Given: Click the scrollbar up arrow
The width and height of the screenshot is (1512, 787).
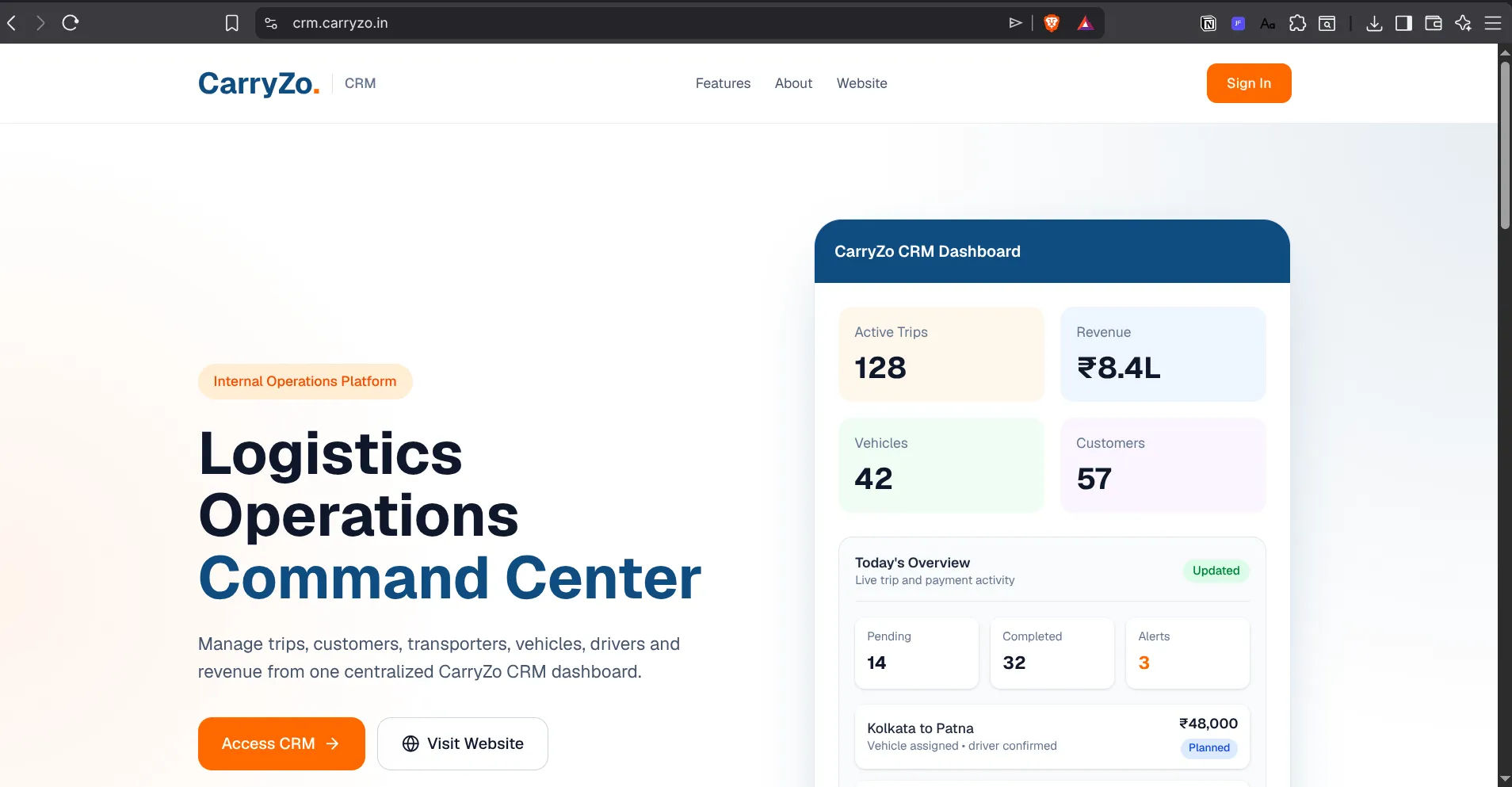Looking at the screenshot, I should 1505,52.
